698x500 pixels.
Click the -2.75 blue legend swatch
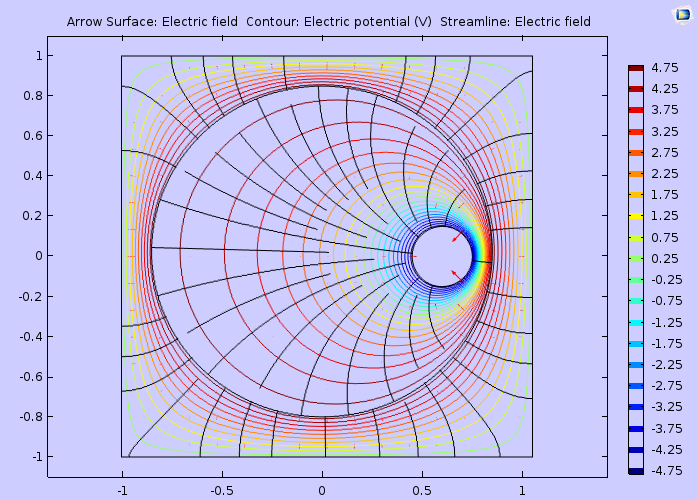635,386
